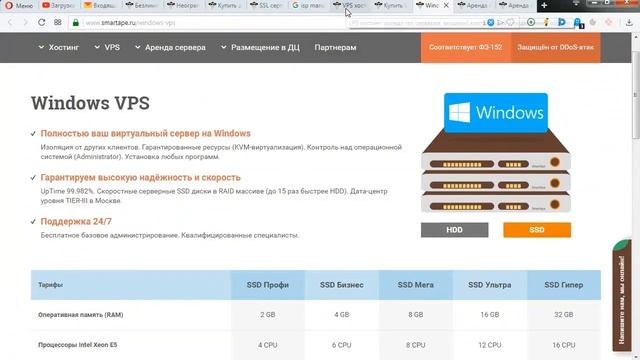Image resolution: width=640 pixels, height=360 pixels.
Task: Click the 8 CPU cell
Action: pyautogui.click(x=416, y=345)
